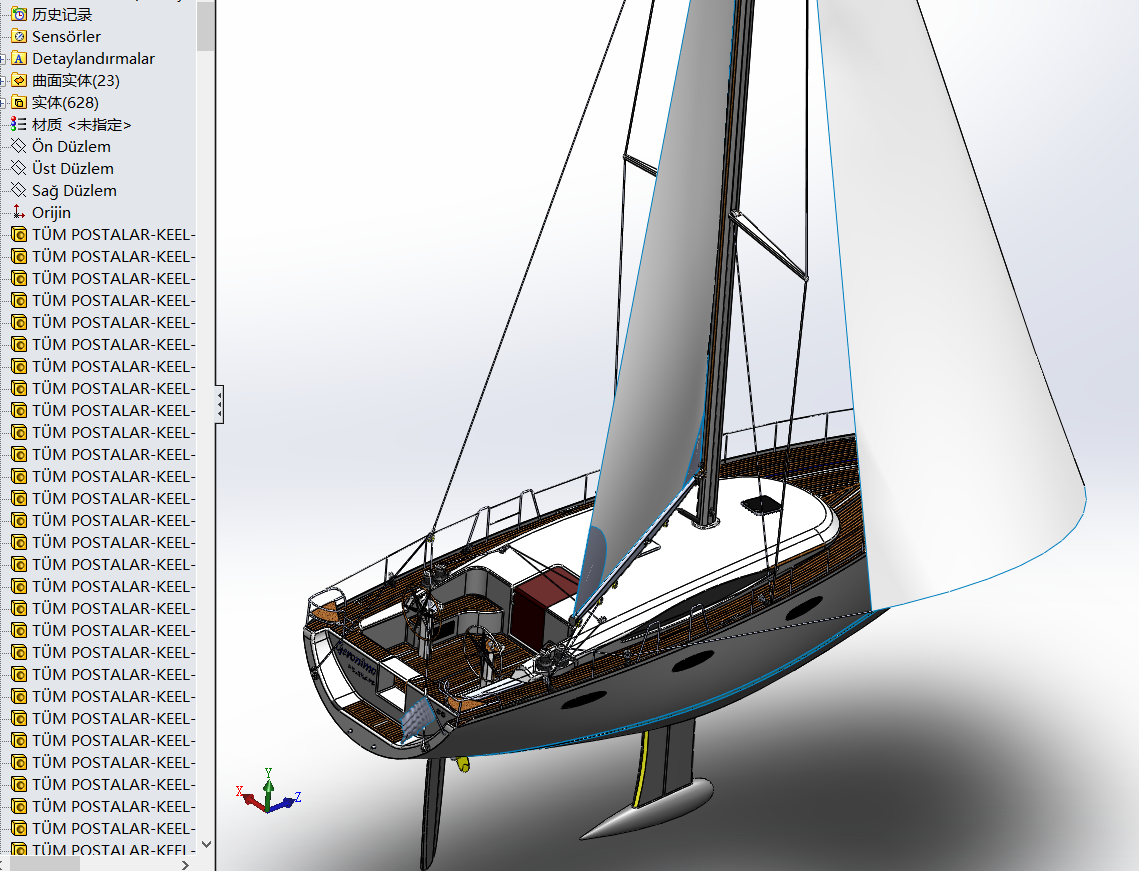
Task: Select the 历史记录 (History) folder icon
Action: [20, 14]
